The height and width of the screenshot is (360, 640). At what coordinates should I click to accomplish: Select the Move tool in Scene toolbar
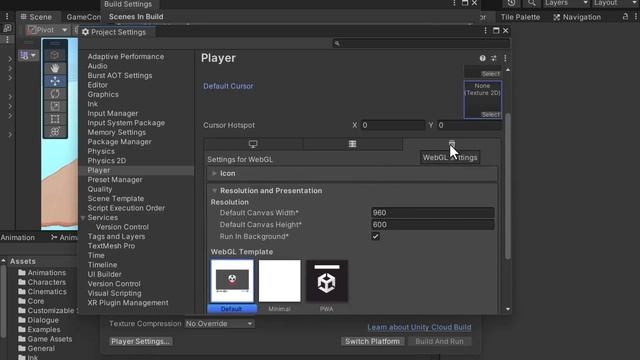(55, 81)
